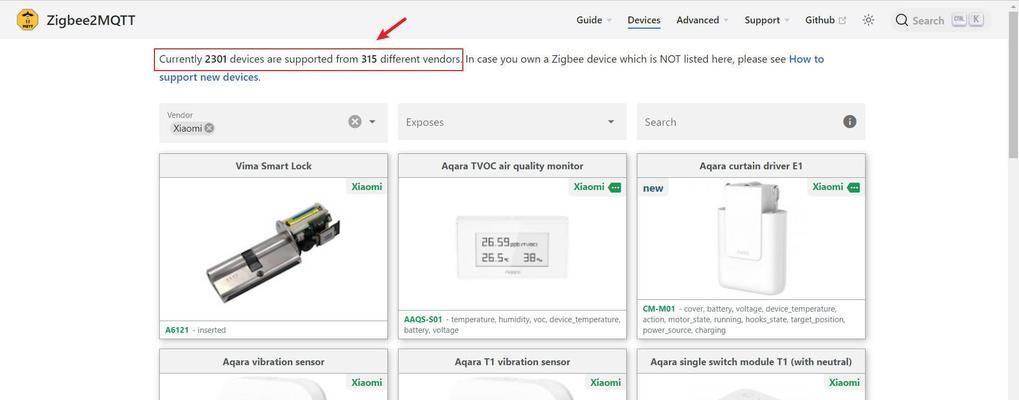Open the A6121 model link

[177, 330]
